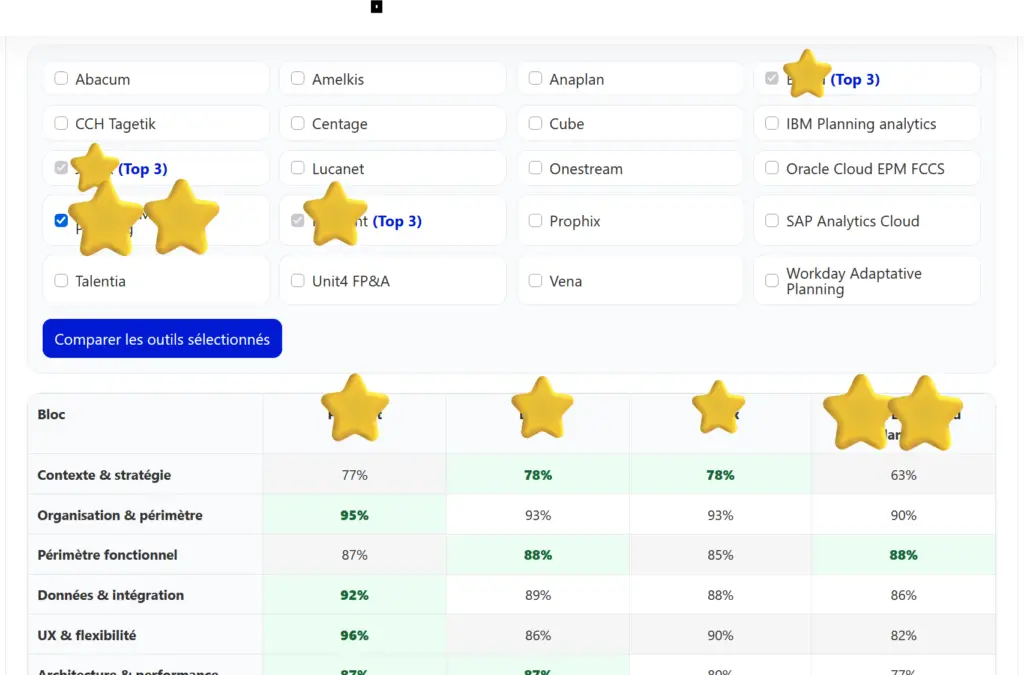Select IBM Planning analytics checkbox
Viewport: 1024px width, 675px height.
tap(772, 123)
